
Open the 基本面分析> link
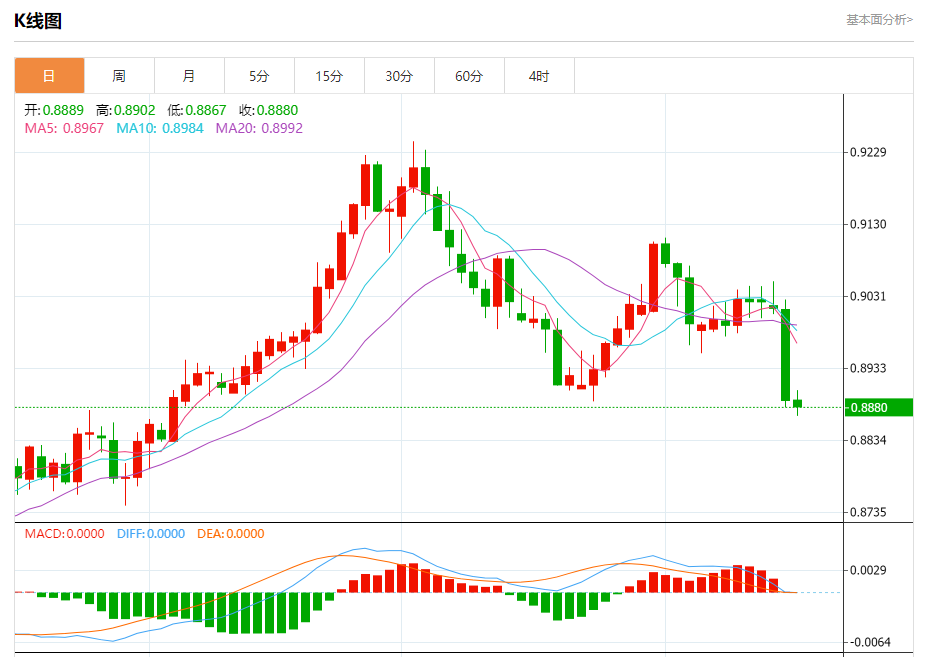pos(879,20)
